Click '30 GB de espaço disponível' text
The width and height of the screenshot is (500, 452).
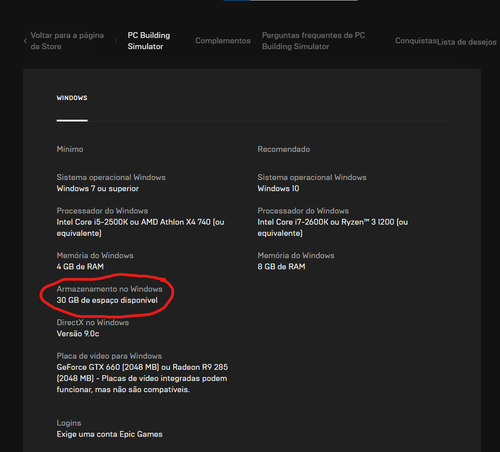(107, 300)
